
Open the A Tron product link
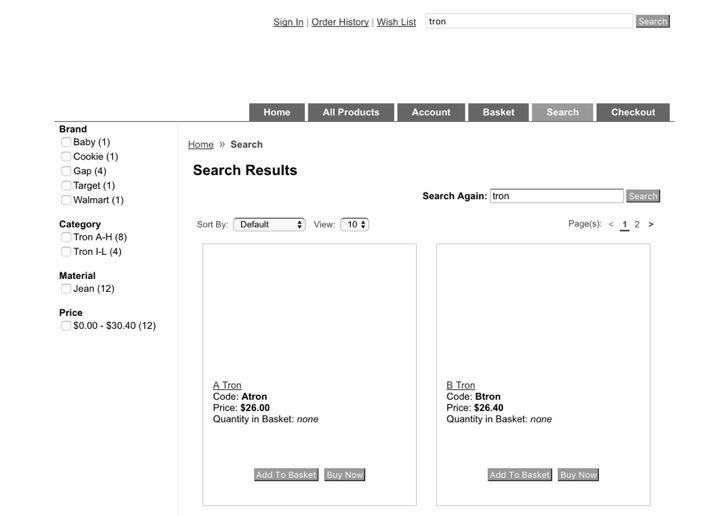tap(227, 385)
